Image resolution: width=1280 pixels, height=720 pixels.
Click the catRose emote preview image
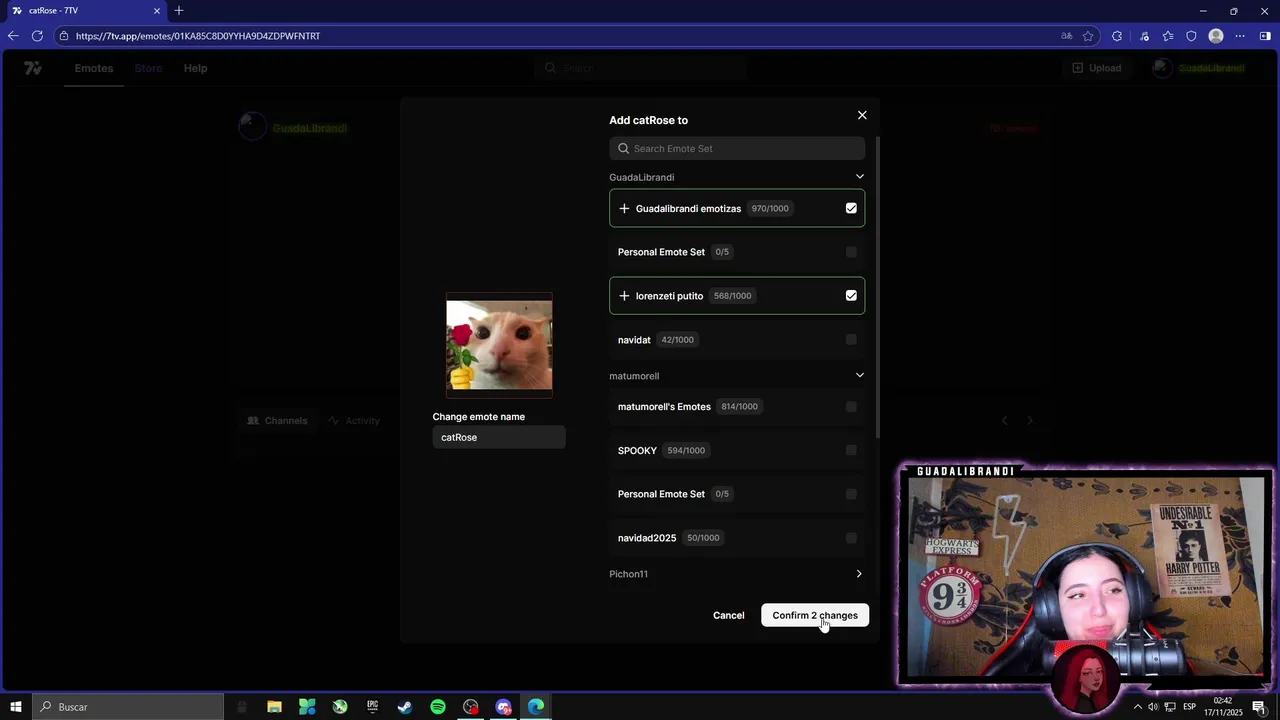499,345
